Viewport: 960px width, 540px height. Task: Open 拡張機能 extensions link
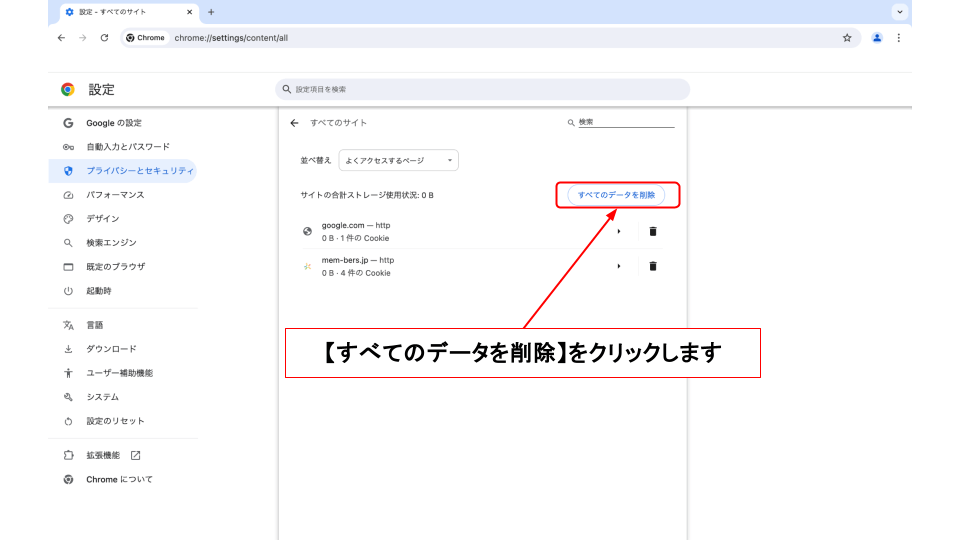tap(103, 455)
